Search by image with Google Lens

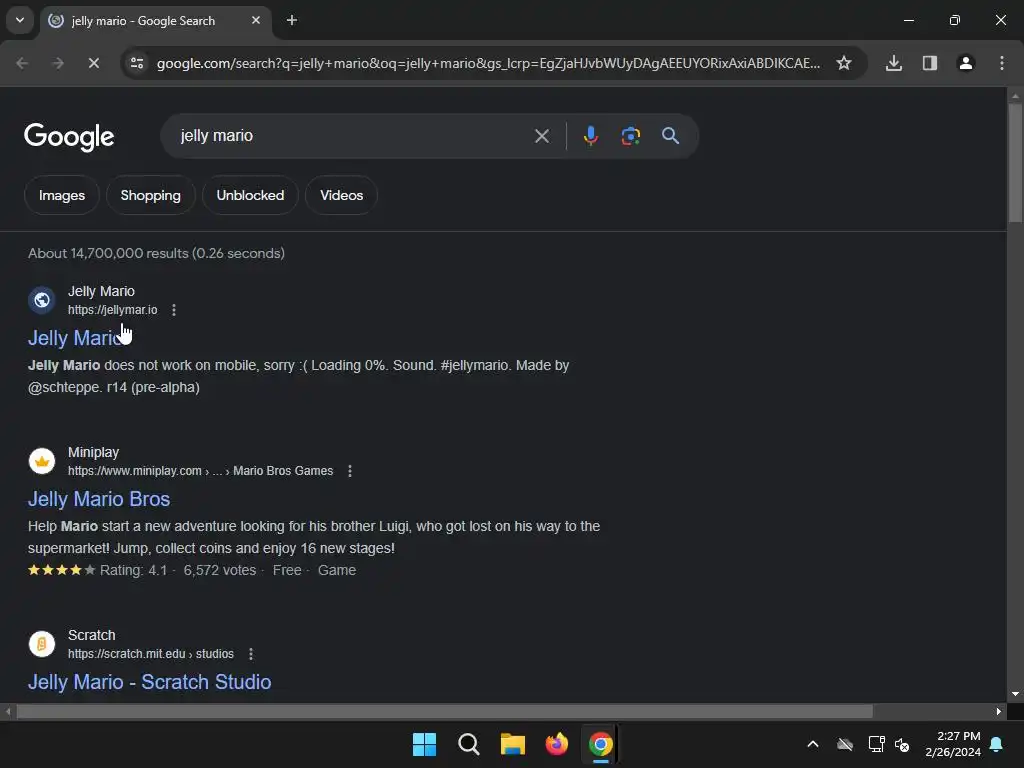coord(630,136)
